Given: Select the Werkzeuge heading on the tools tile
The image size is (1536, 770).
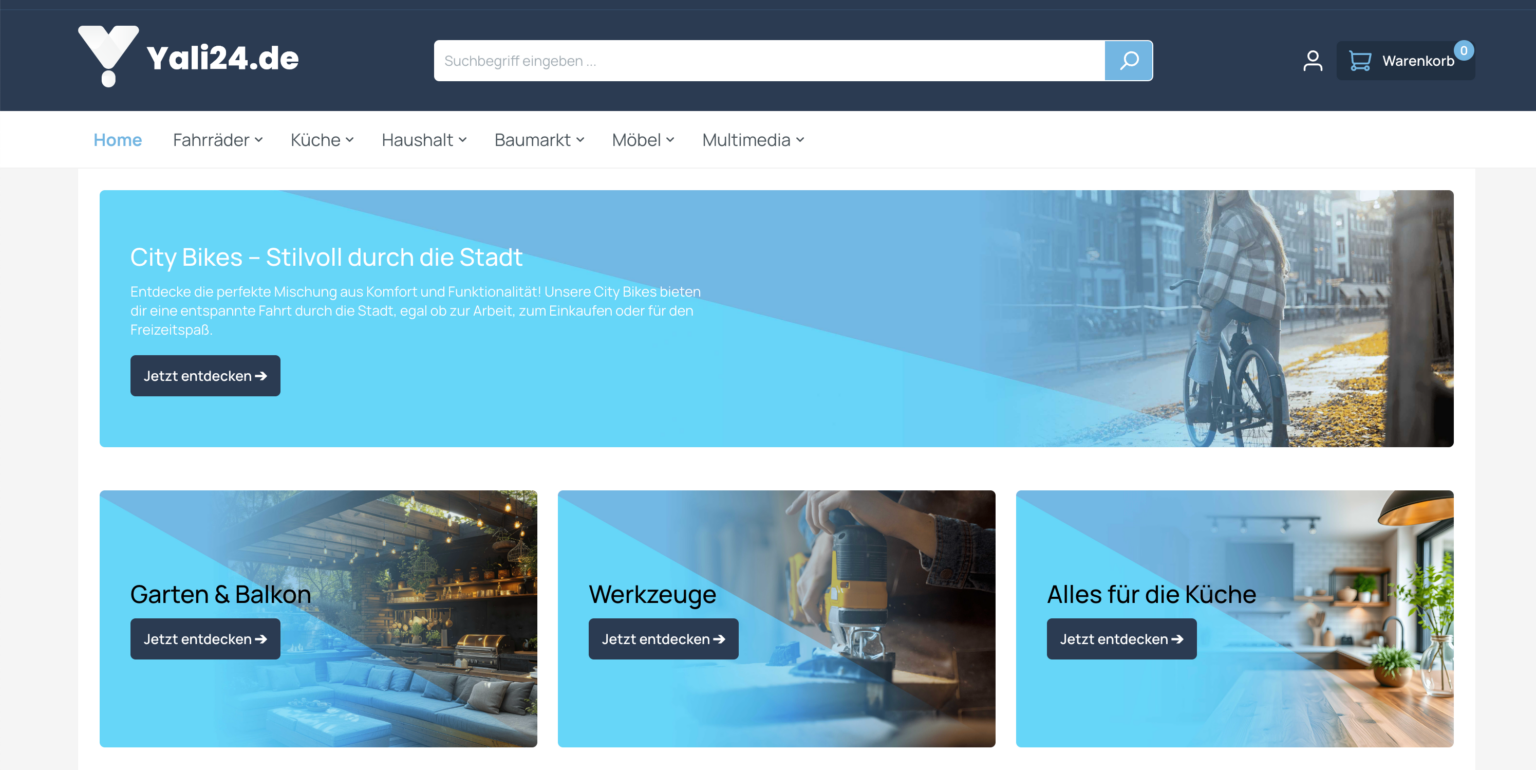Looking at the screenshot, I should click(x=652, y=594).
